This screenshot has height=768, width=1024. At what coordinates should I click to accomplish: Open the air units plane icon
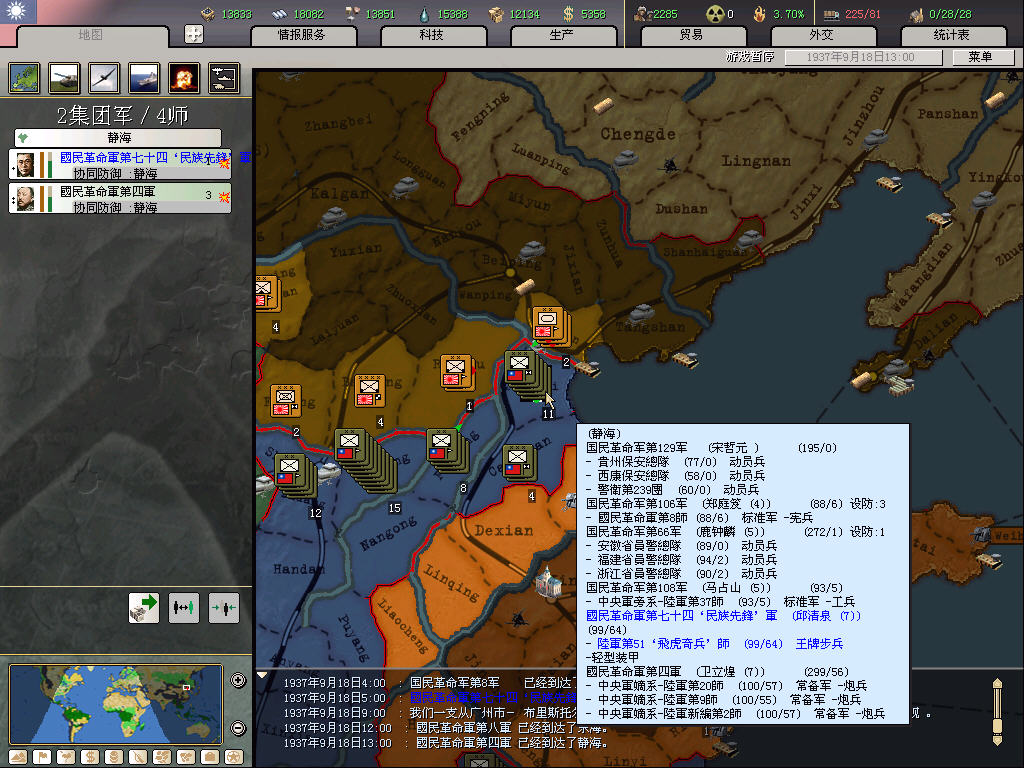(x=103, y=78)
